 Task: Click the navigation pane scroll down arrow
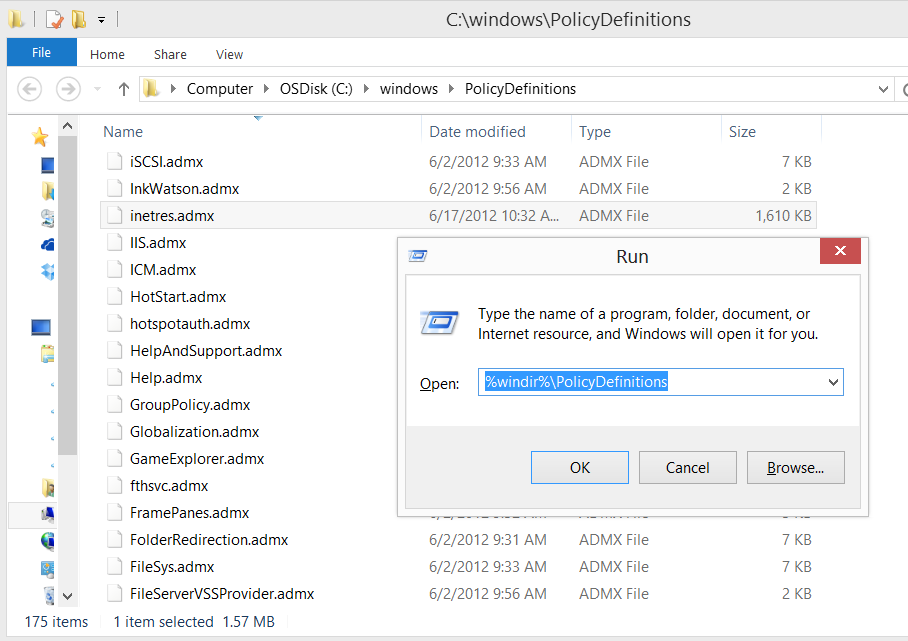point(67,596)
